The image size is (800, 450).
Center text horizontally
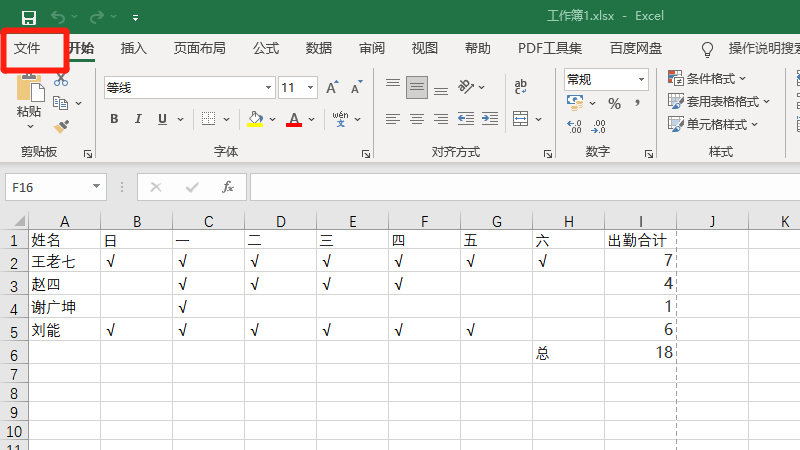click(x=417, y=119)
